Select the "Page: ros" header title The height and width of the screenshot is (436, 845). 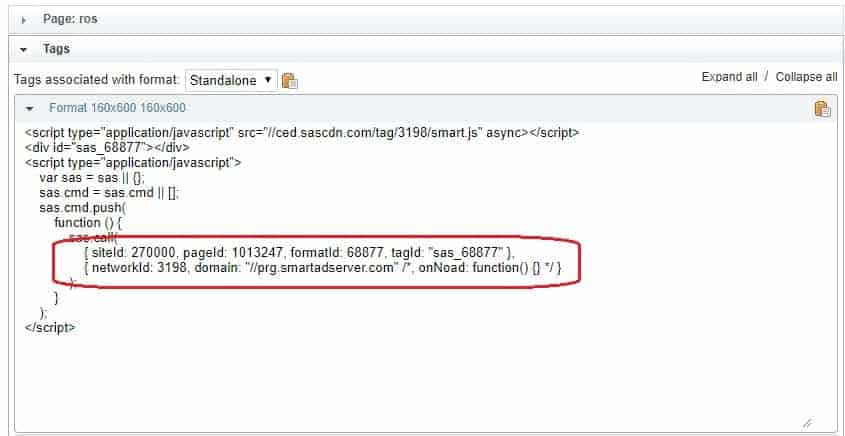pos(70,20)
